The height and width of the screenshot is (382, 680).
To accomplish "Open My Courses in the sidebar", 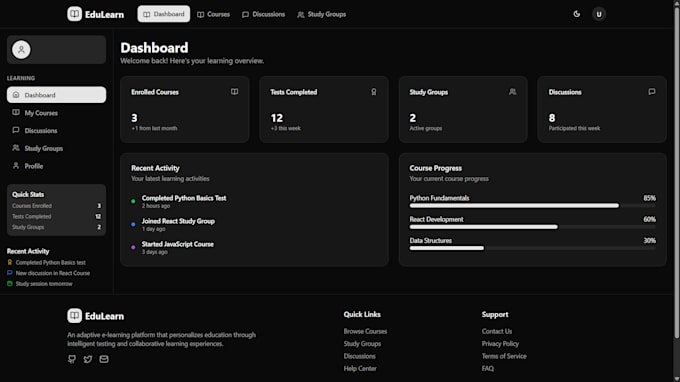I will coord(56,113).
